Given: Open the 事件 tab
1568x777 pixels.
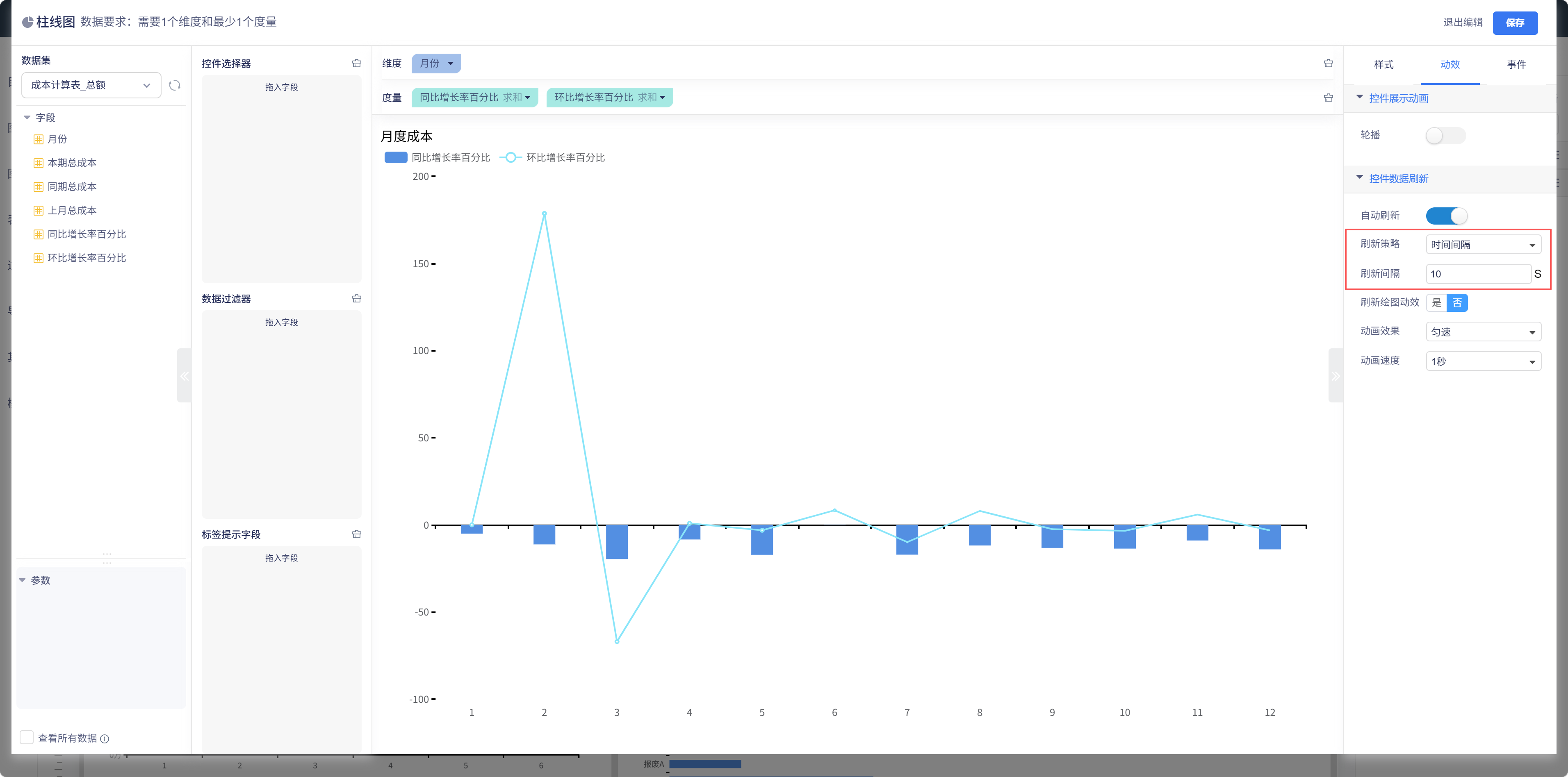Looking at the screenshot, I should pyautogui.click(x=1516, y=64).
